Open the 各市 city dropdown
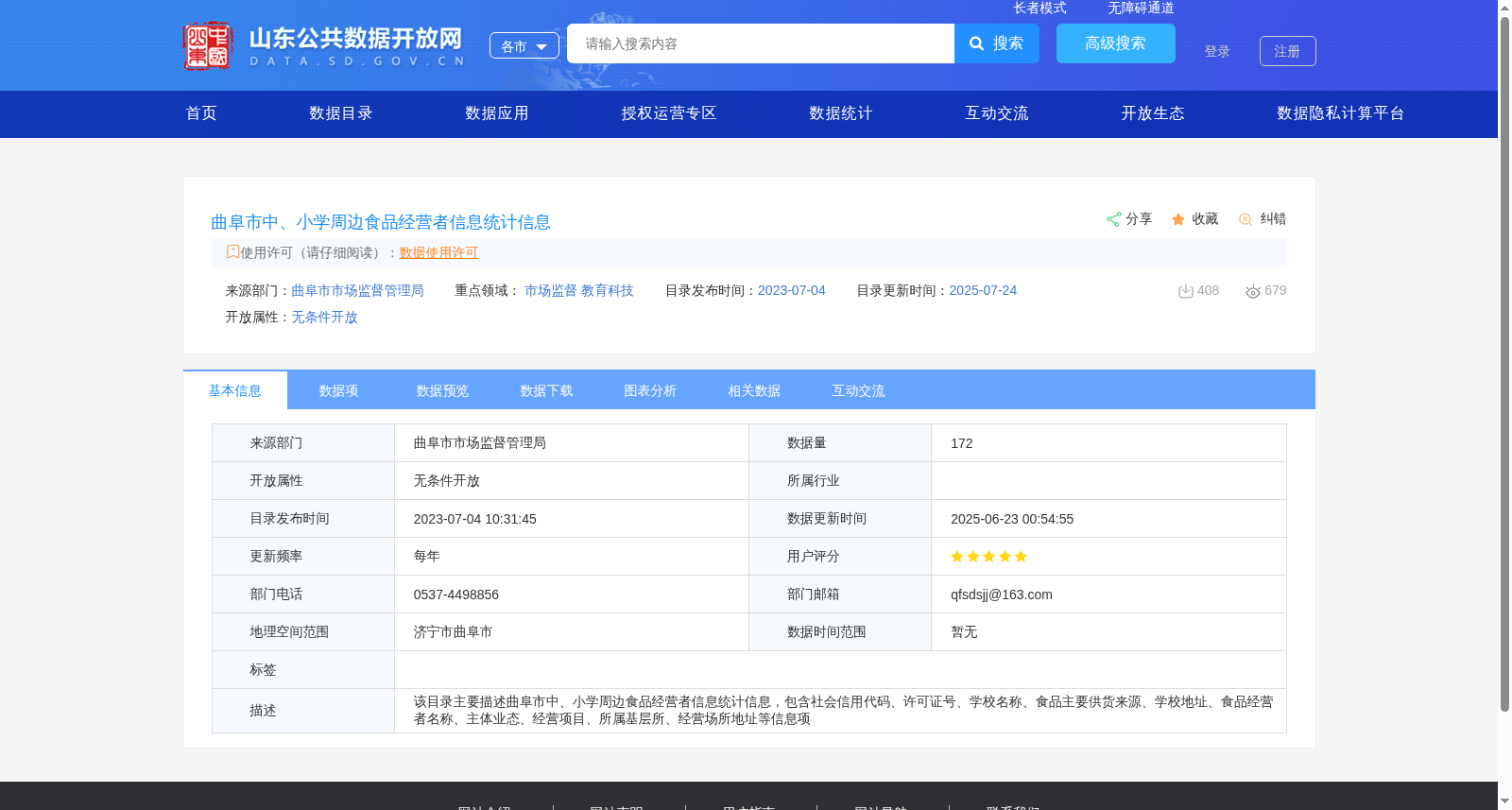 (x=524, y=45)
